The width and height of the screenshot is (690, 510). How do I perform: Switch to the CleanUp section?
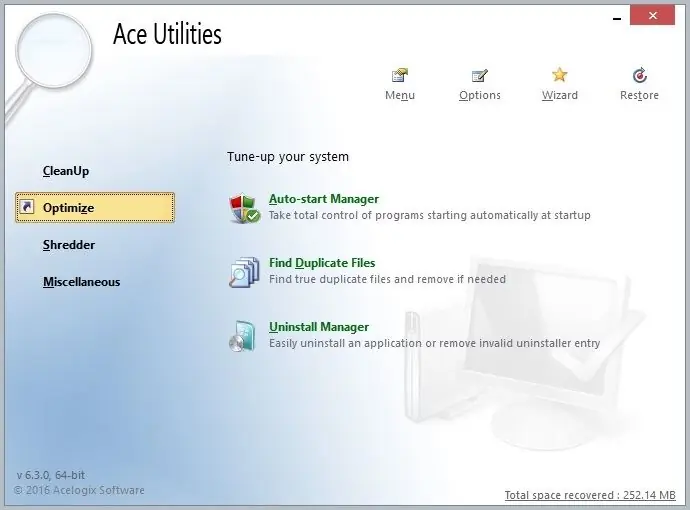66,171
